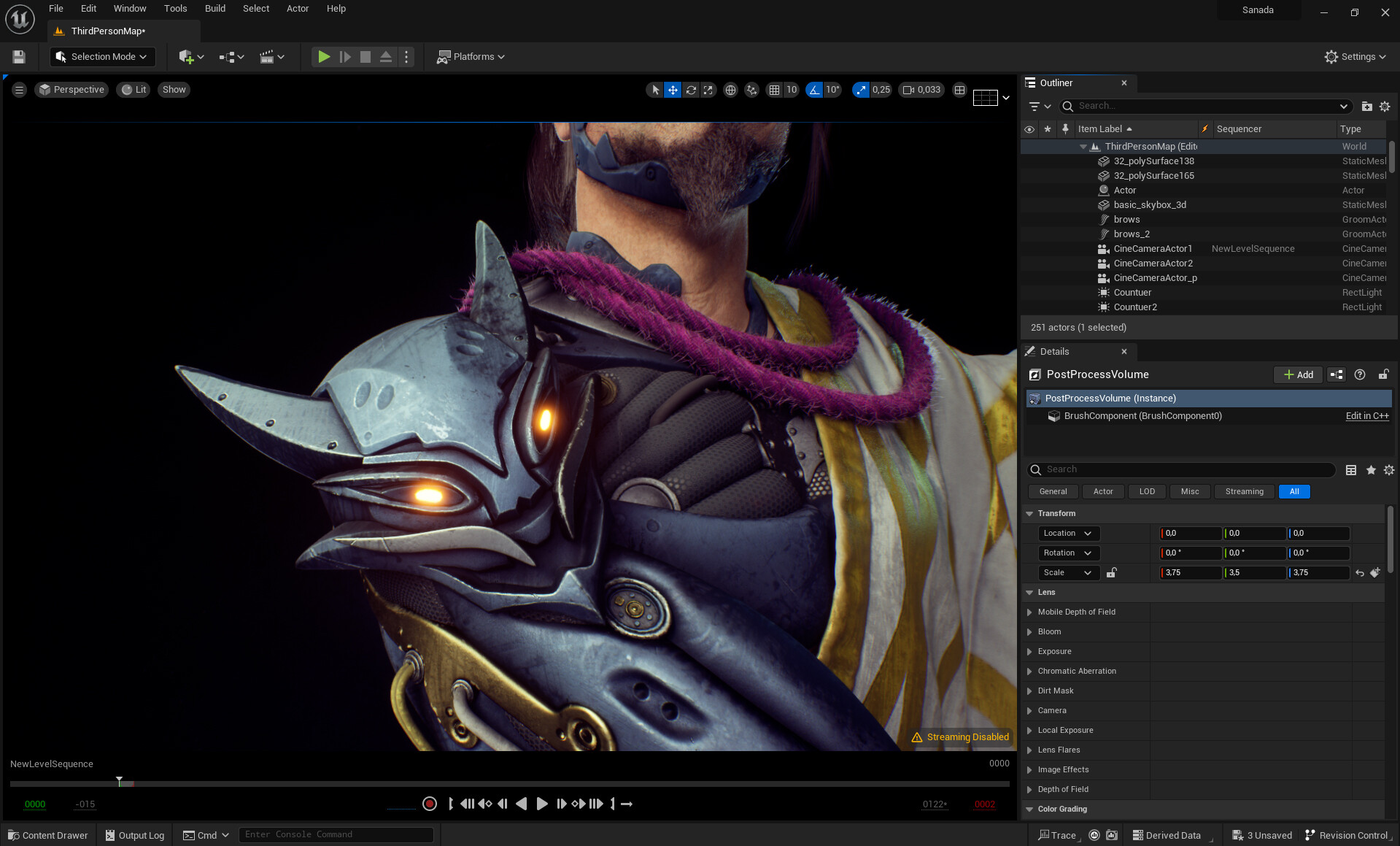Open viewport hamburger options menu
Screen dimensions: 1400x846
click(19, 90)
